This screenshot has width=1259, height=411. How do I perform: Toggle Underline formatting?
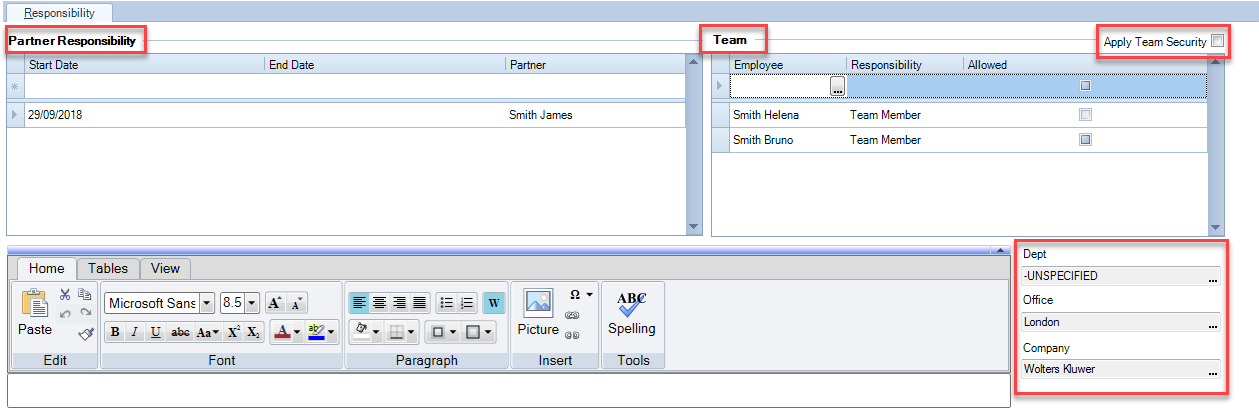click(x=156, y=332)
